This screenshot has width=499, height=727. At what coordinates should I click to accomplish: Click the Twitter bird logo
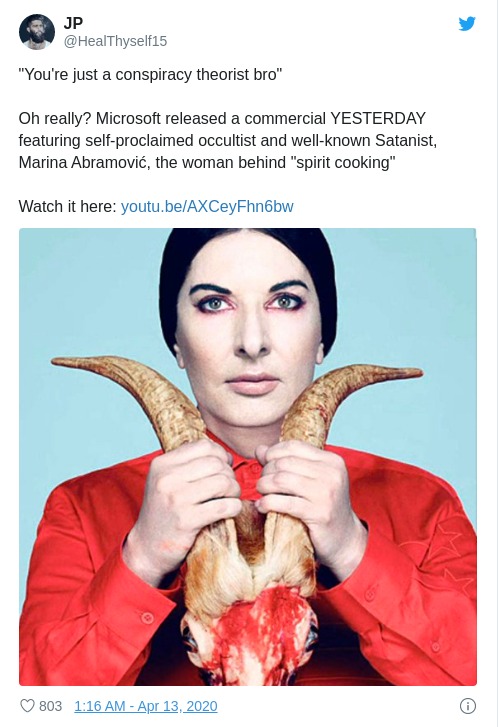(x=467, y=24)
